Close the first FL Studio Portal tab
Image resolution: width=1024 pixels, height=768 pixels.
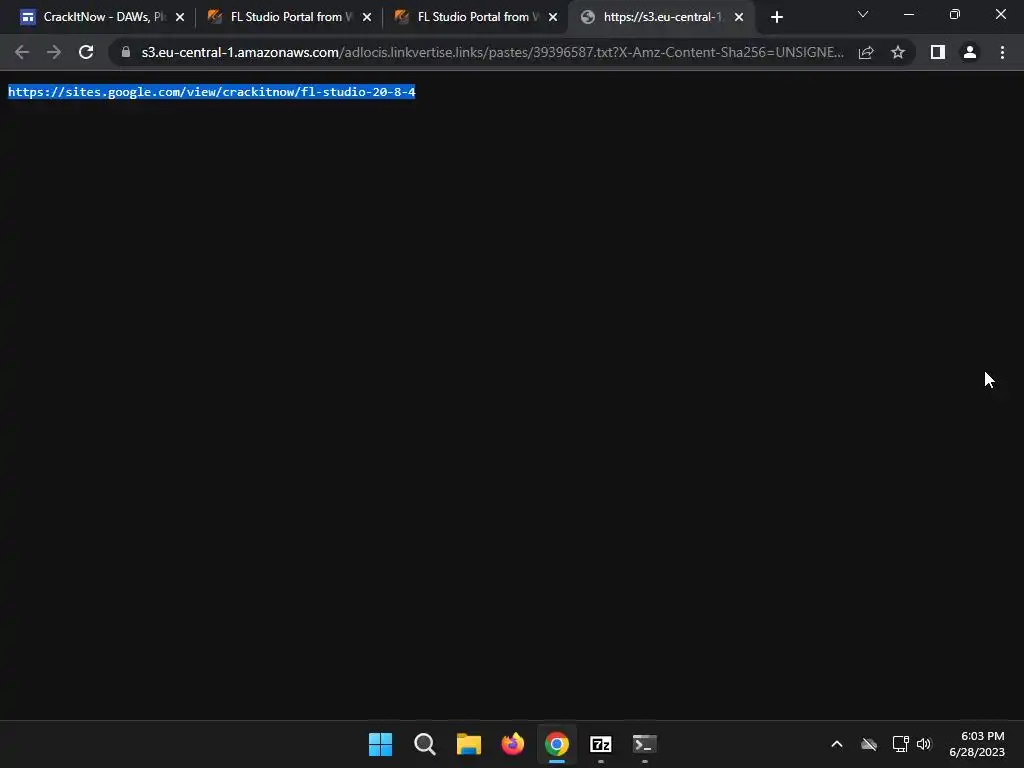366,18
